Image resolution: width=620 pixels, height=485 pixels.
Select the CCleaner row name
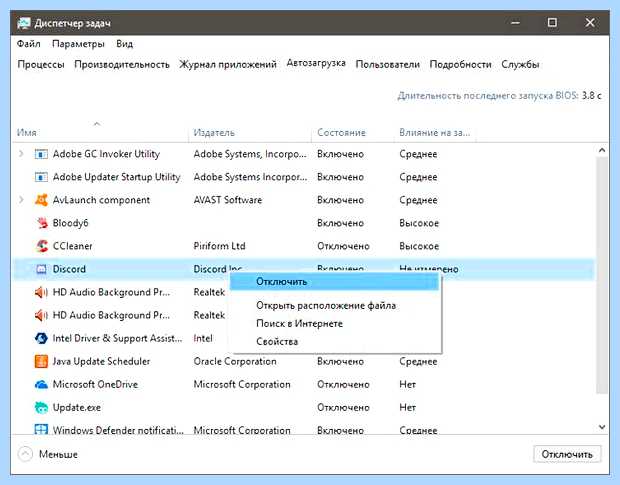72,246
